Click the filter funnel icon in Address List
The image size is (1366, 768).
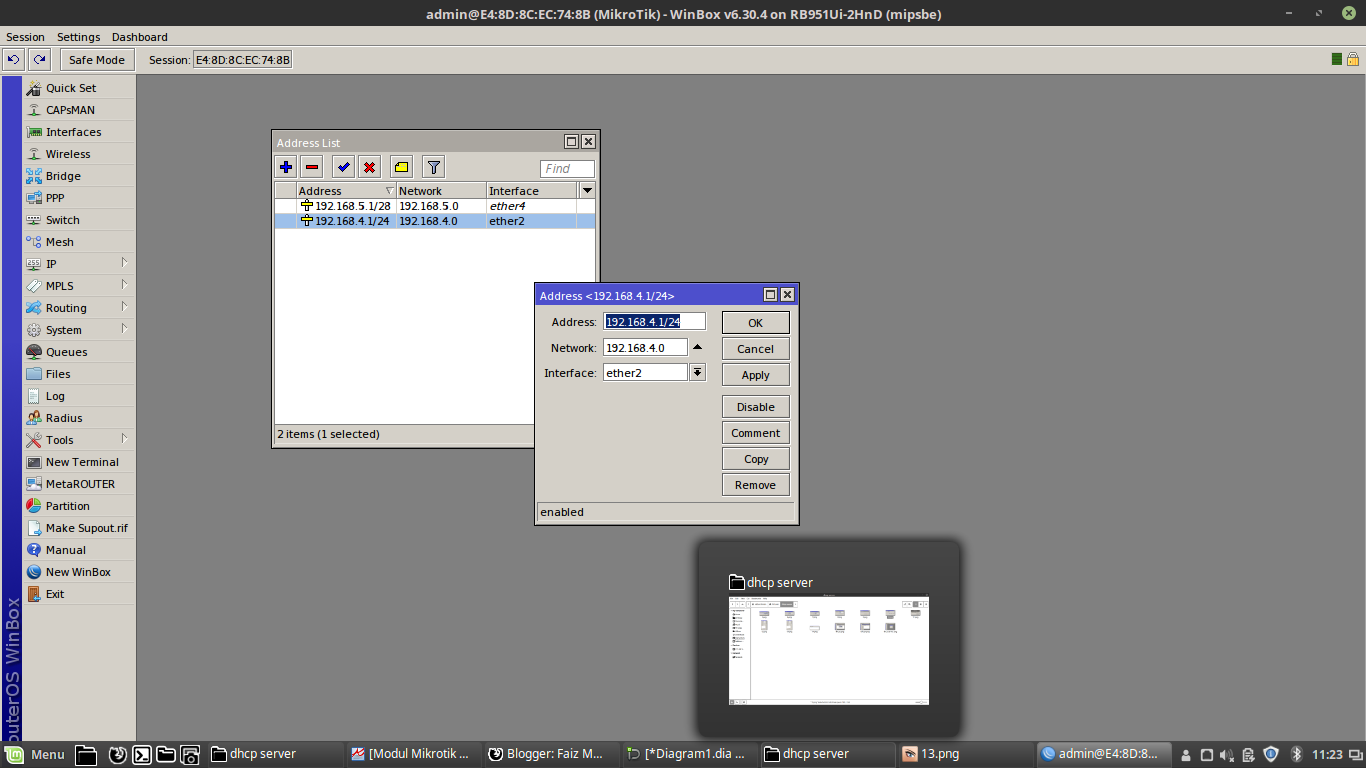click(433, 167)
